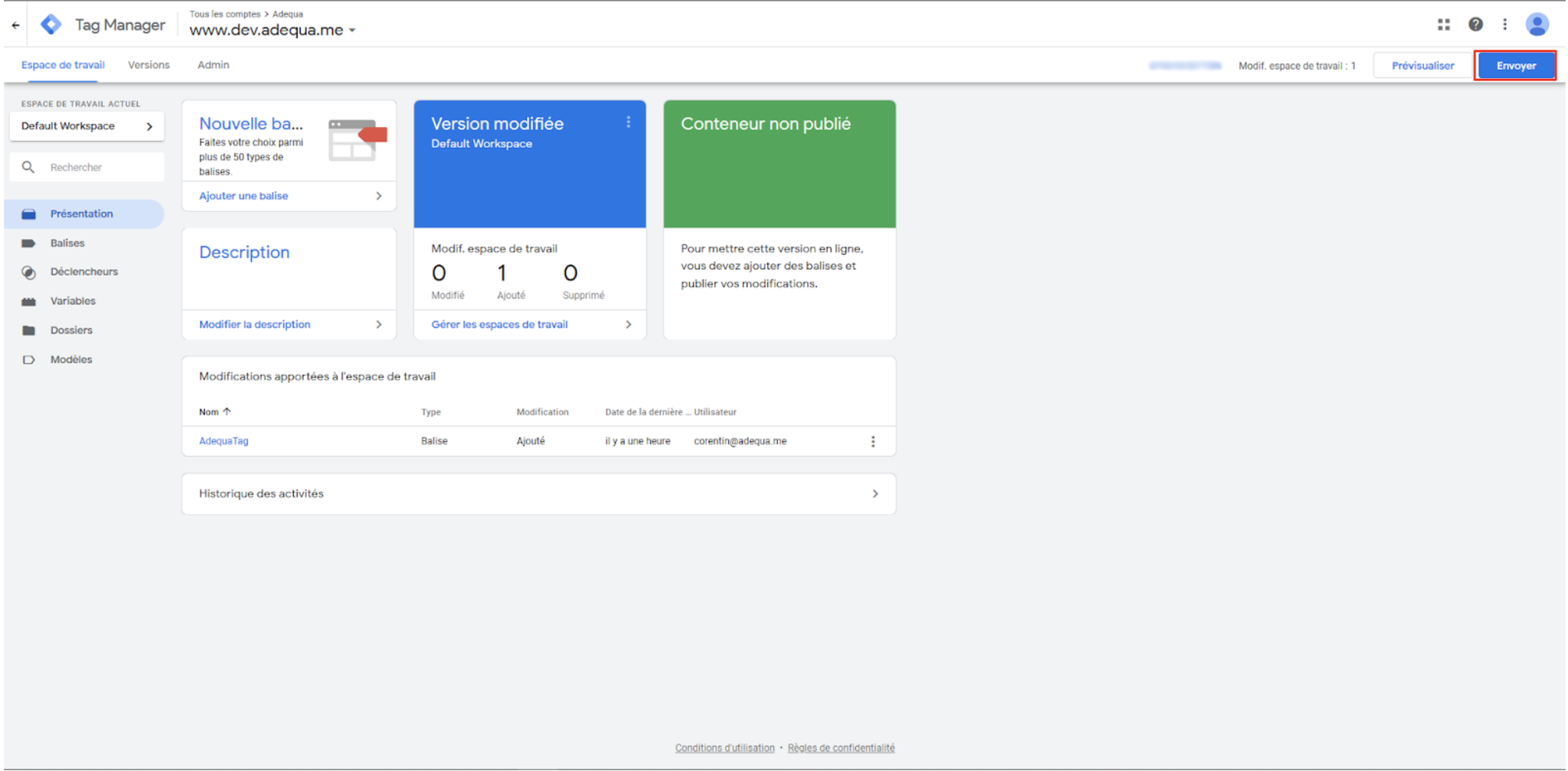This screenshot has width=1568, height=771.
Task: Open Version modifiée card three-dot menu
Action: [x=628, y=123]
